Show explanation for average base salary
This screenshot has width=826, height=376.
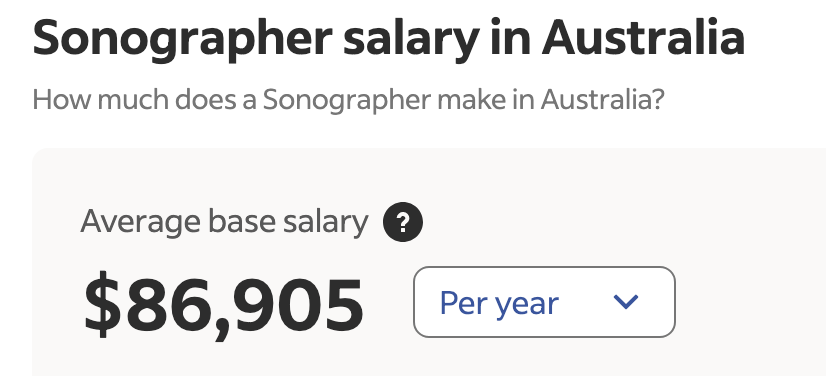pos(402,222)
